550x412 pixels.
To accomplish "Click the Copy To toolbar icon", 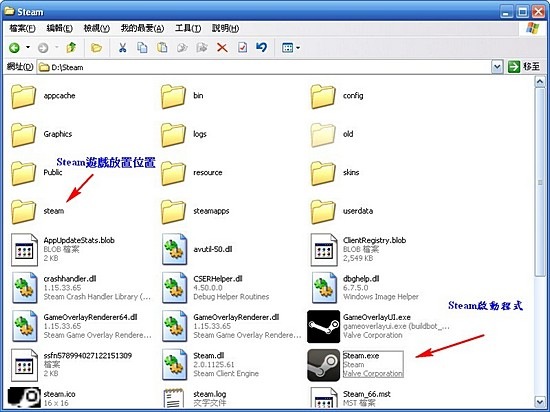I will click(x=202, y=47).
